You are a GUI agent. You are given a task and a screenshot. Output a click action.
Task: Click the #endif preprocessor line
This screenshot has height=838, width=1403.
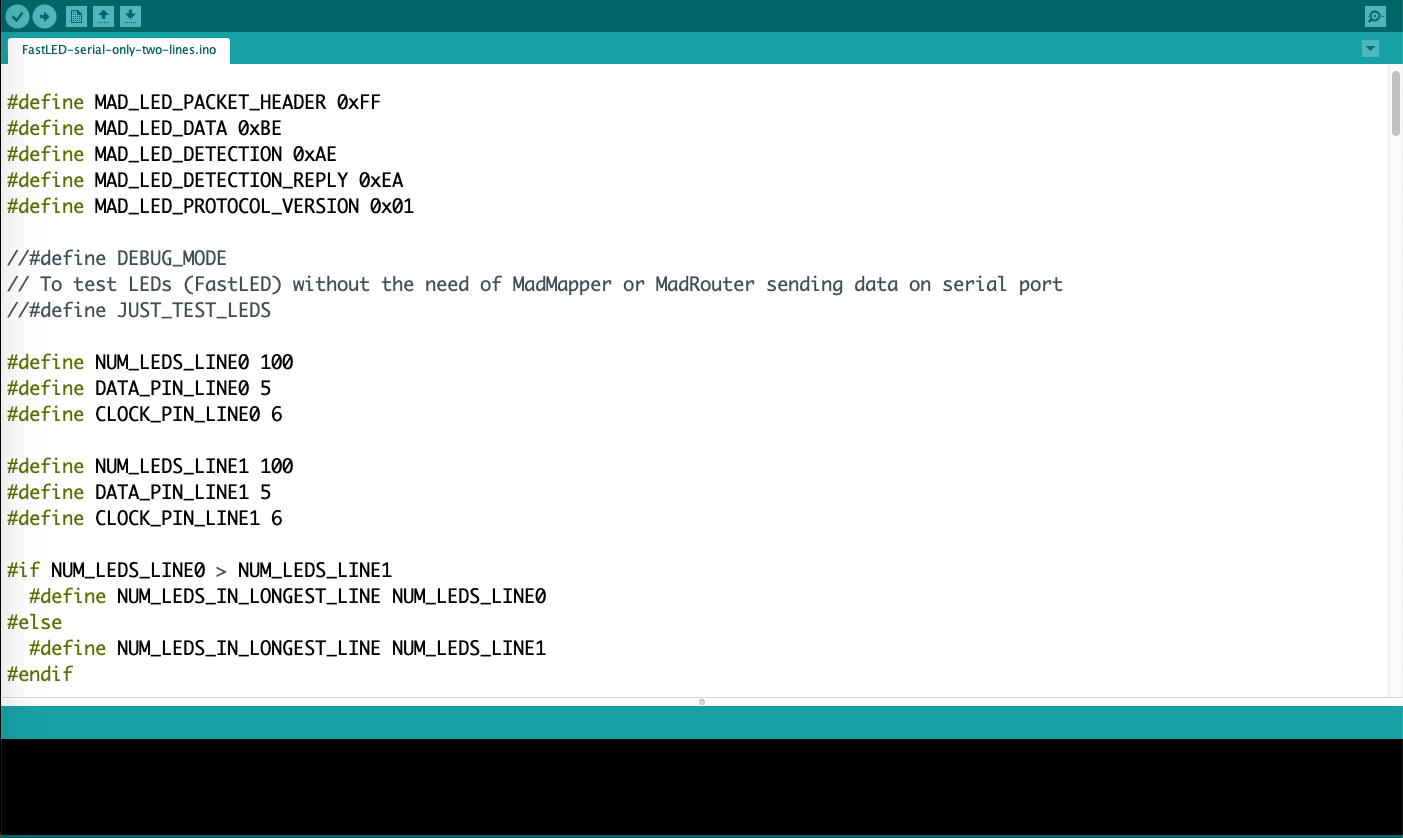pos(40,674)
